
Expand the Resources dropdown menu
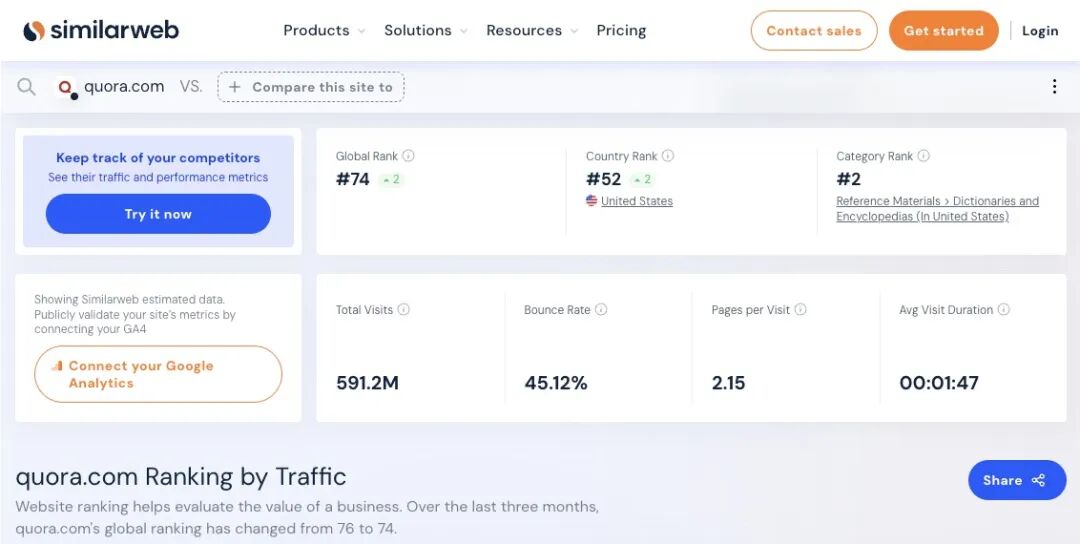click(531, 31)
